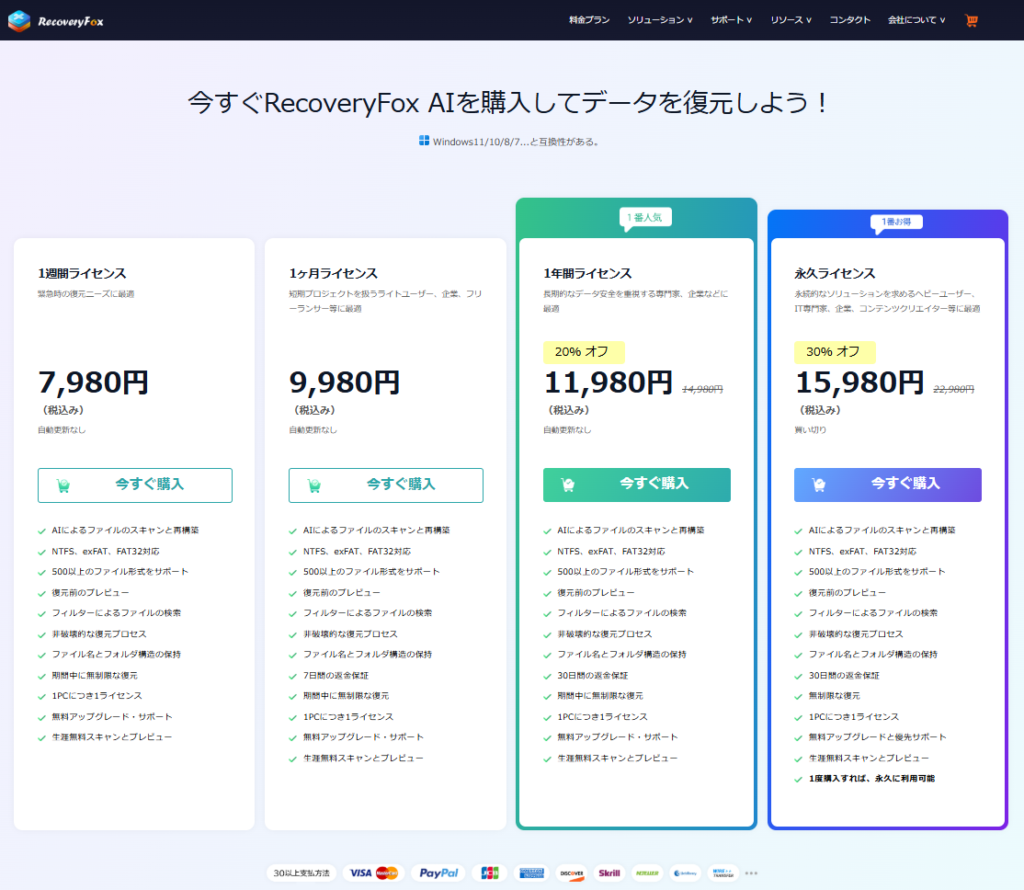
Task: Click the three-dots more payment methods icon
Action: (x=751, y=873)
